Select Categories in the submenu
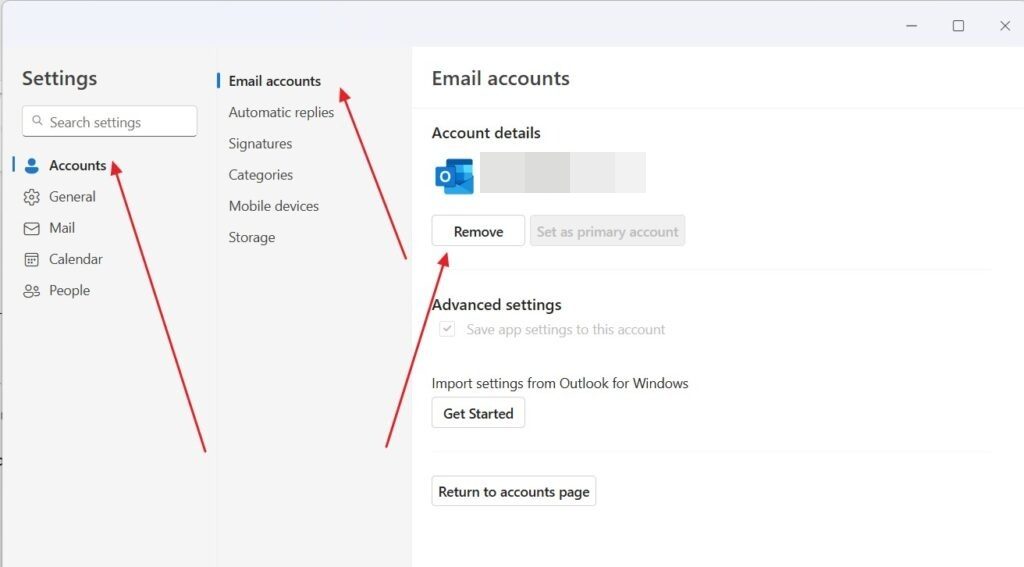1024x567 pixels. [260, 175]
